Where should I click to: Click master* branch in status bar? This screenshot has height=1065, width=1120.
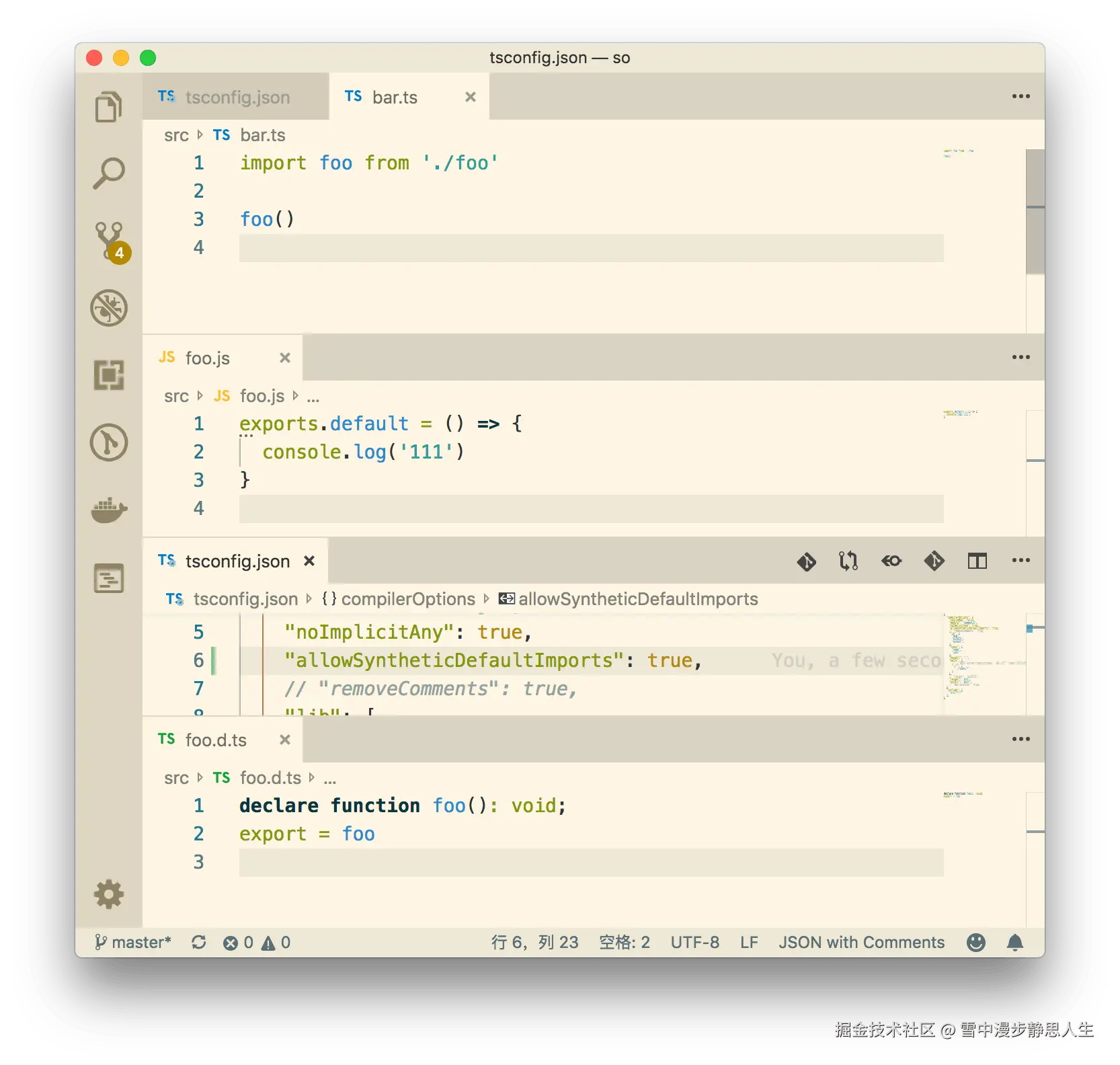tap(133, 942)
